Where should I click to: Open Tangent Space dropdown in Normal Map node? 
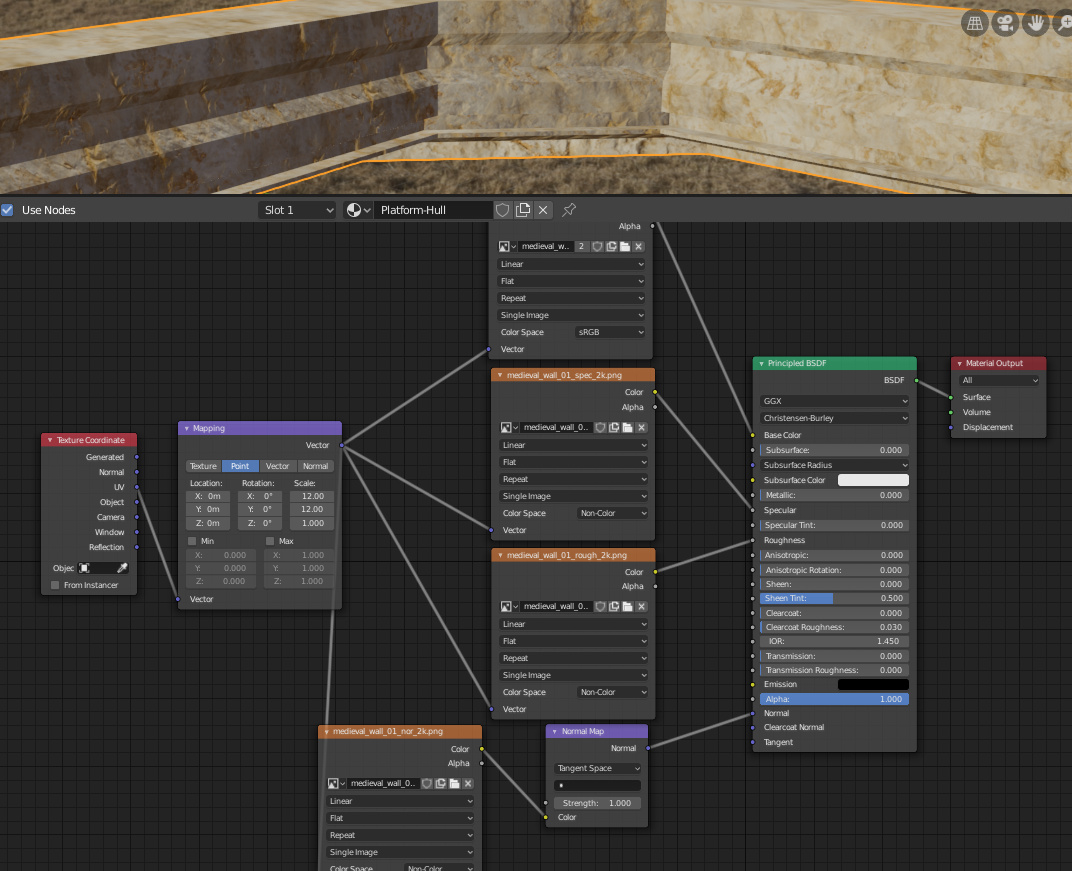point(597,768)
